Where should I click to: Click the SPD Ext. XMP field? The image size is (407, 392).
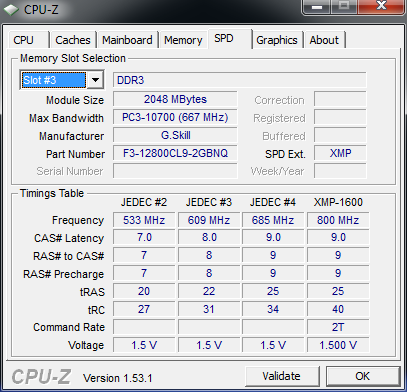click(340, 153)
